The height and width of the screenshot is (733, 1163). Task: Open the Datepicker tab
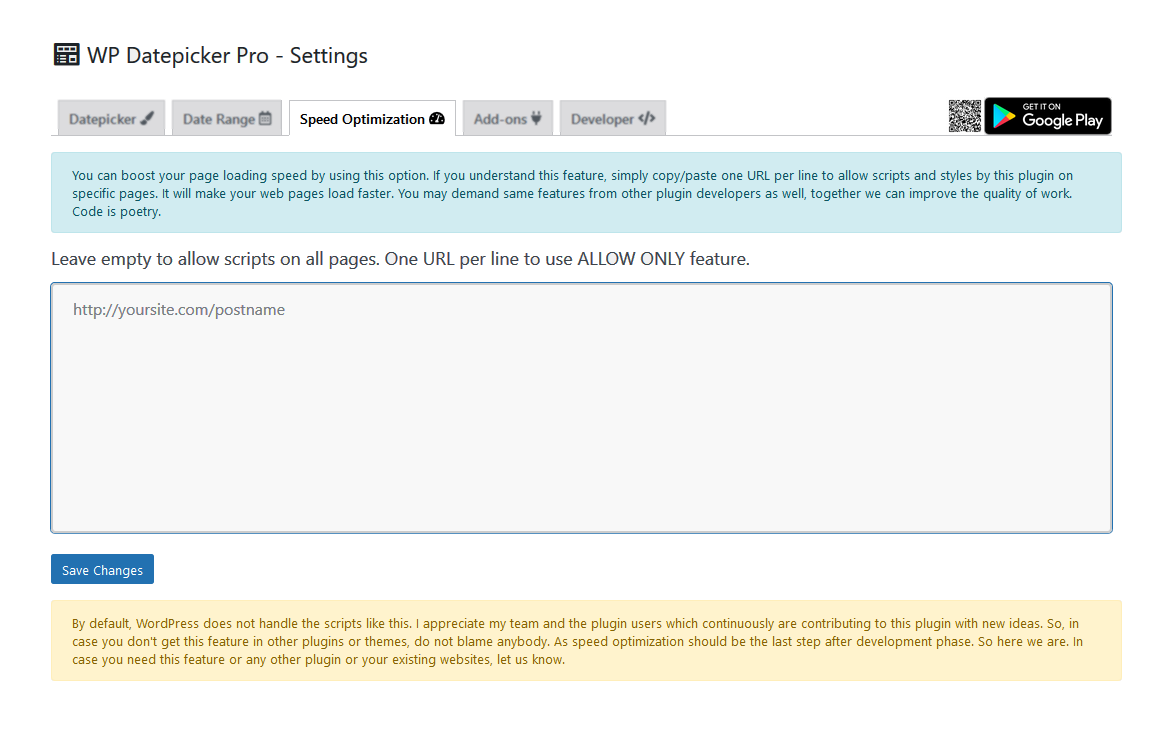pyautogui.click(x=111, y=119)
